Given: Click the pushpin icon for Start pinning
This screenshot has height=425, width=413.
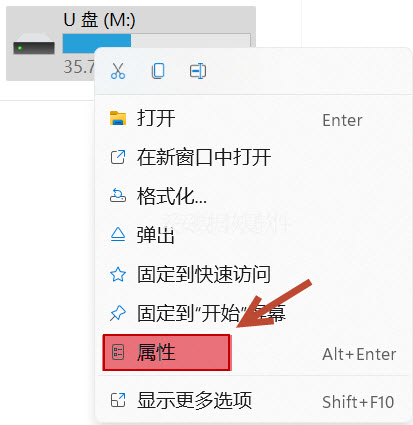Looking at the screenshot, I should [x=118, y=313].
